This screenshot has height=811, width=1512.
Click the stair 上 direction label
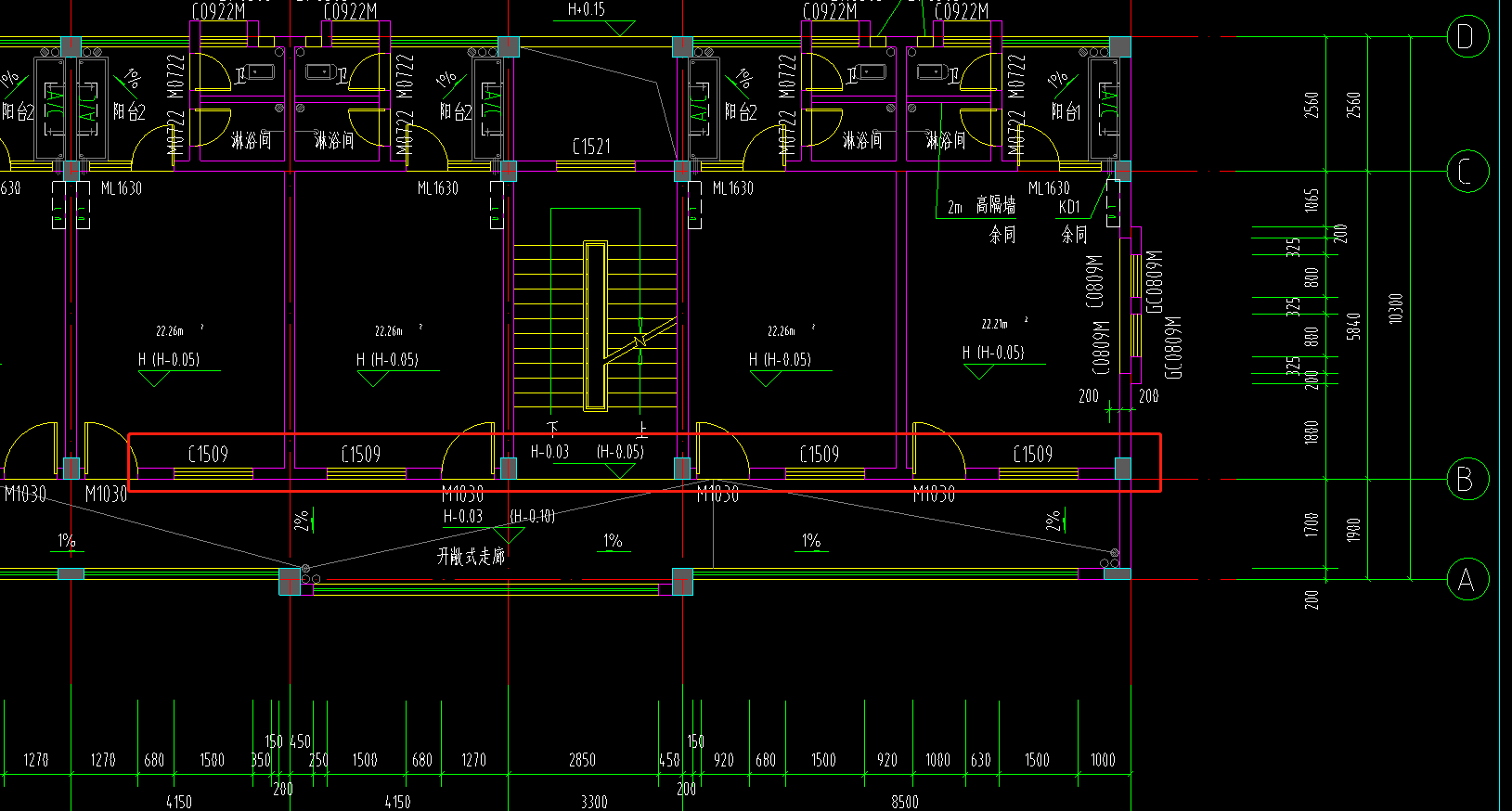641,429
